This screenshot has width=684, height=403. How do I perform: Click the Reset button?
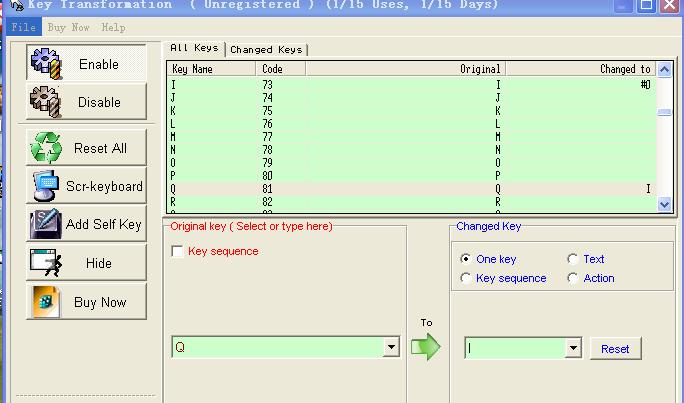pyautogui.click(x=615, y=348)
